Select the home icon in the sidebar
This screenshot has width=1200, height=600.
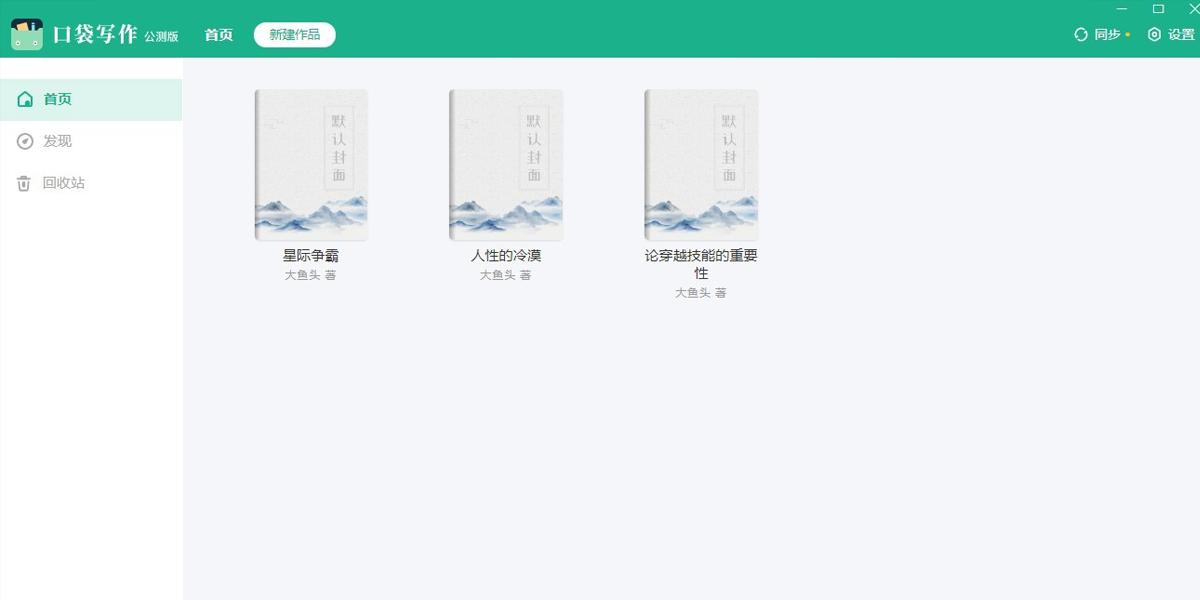23,99
